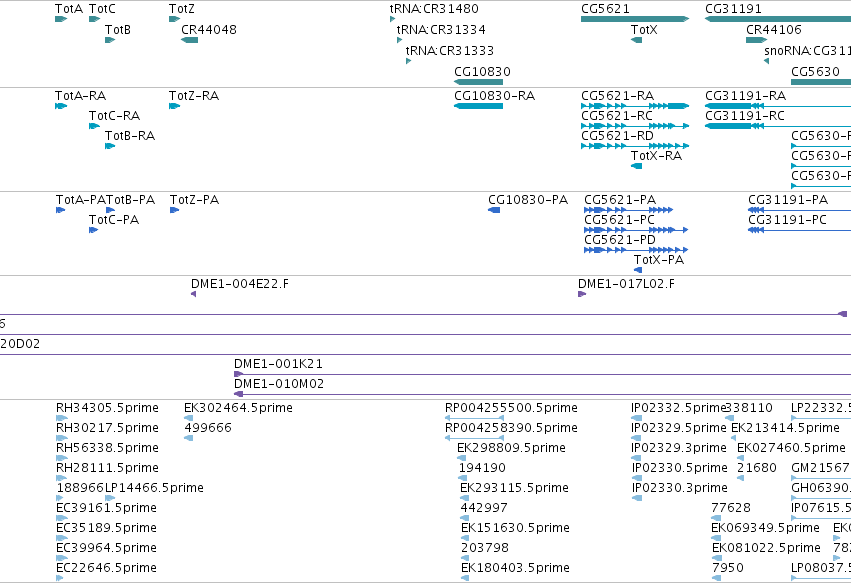This screenshot has height=583, width=851.
Task: Select the CG31191-RC transcript label
Action: tap(745, 116)
